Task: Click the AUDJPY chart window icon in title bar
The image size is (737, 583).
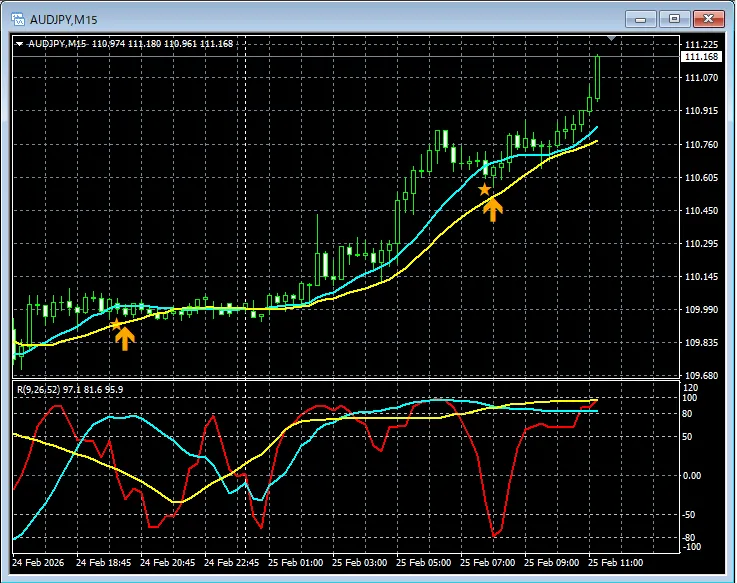Action: pos(18,19)
